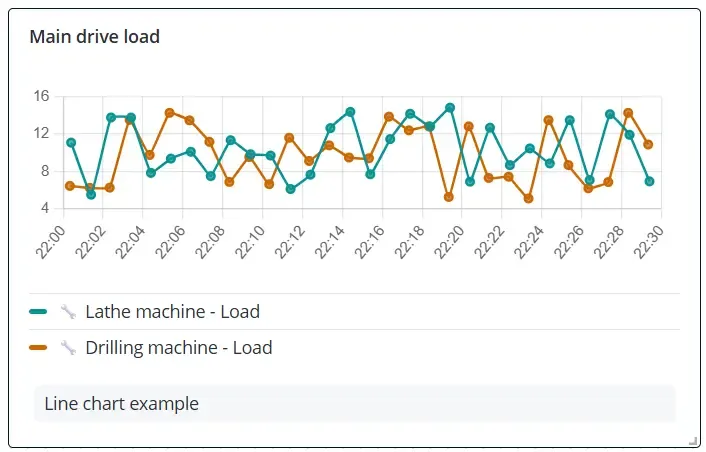The width and height of the screenshot is (706, 452).
Task: Toggle the Lathe machine - Load series
Action: point(172,312)
